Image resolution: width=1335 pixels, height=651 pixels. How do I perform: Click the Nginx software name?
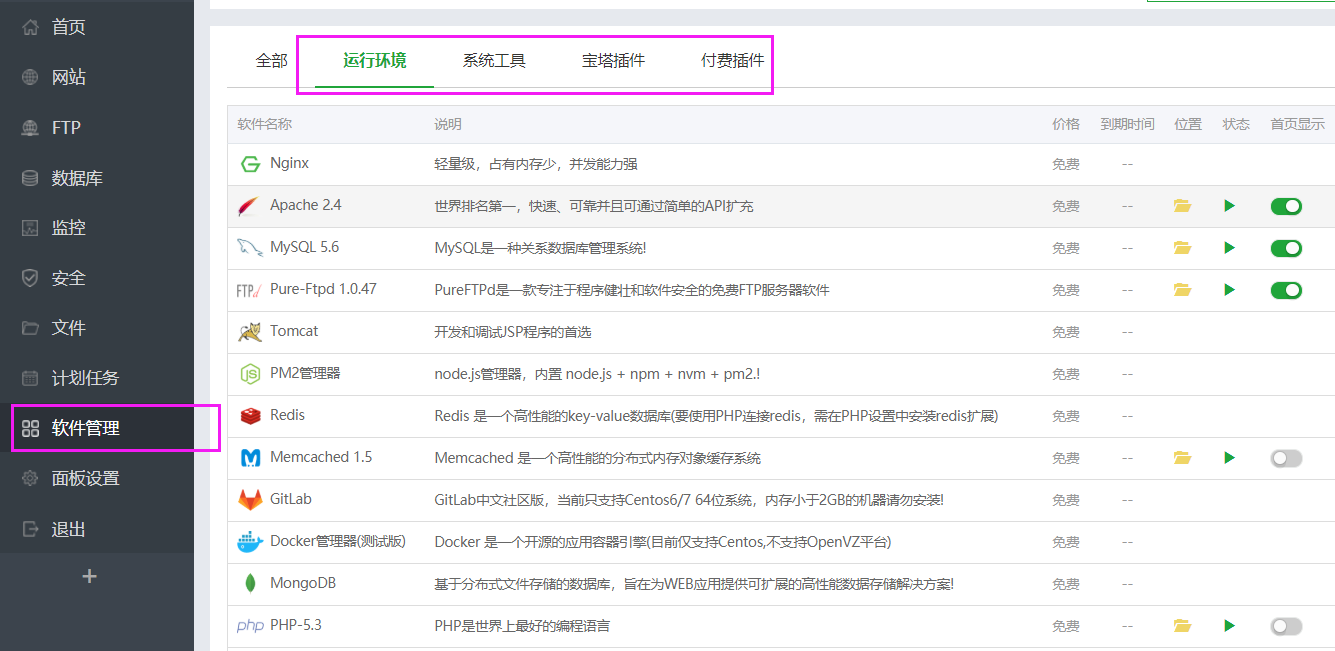pyautogui.click(x=290, y=163)
